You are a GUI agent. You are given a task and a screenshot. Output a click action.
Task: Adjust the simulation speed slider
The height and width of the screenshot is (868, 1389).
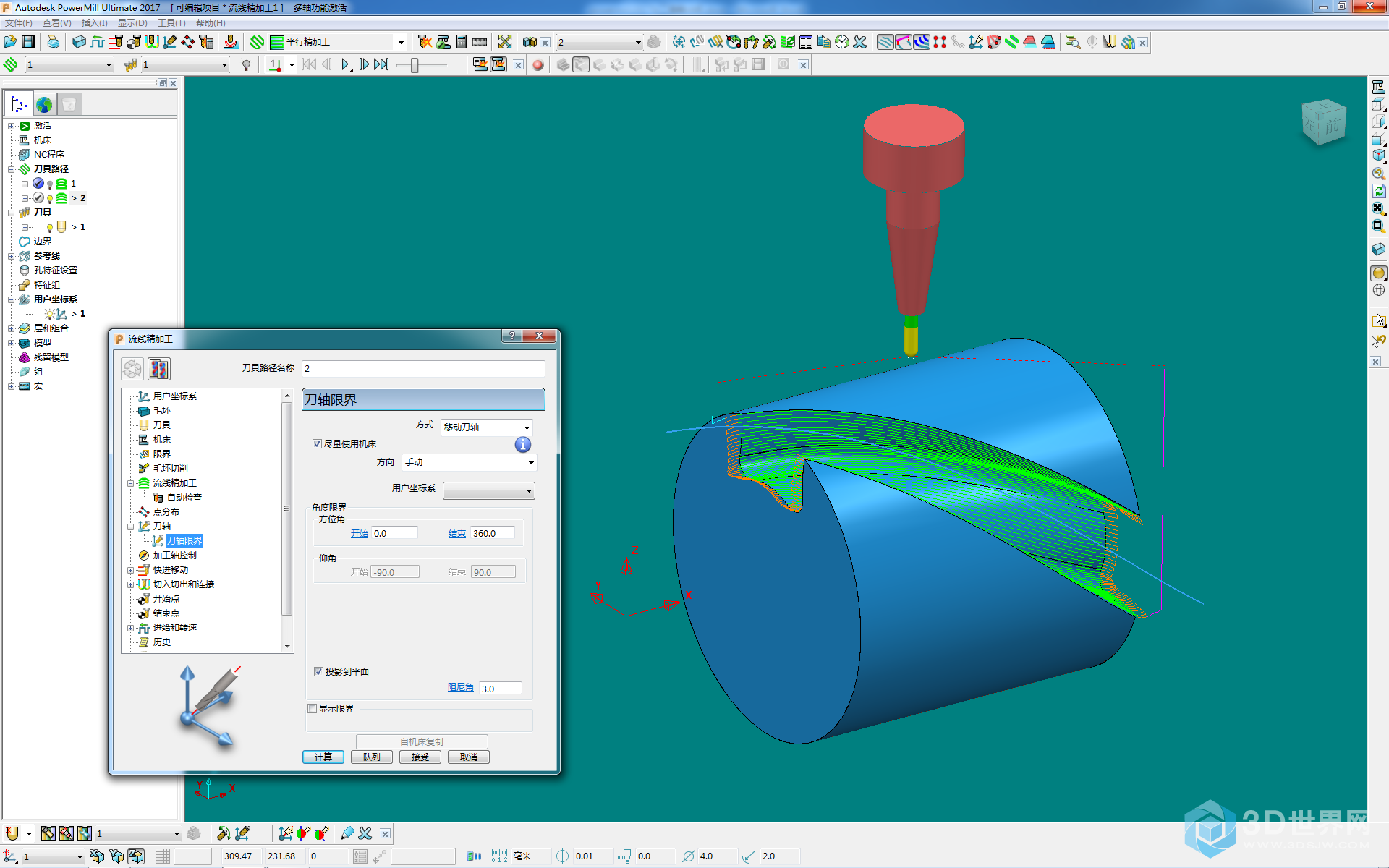coord(415,65)
